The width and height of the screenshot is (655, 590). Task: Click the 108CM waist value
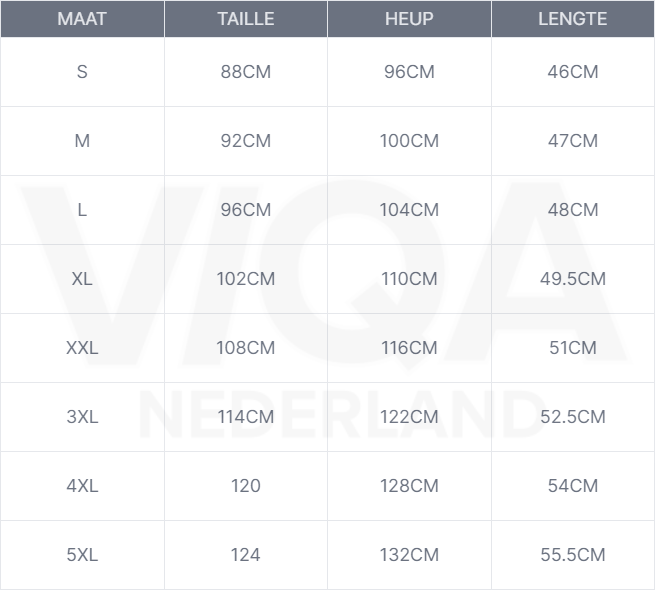[x=245, y=348]
